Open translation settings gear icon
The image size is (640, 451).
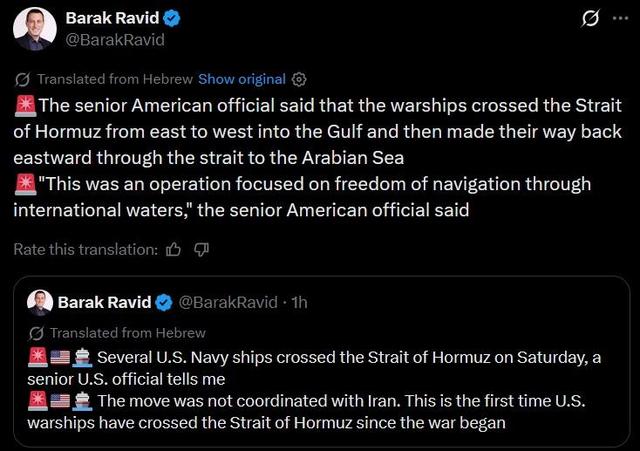click(298, 79)
